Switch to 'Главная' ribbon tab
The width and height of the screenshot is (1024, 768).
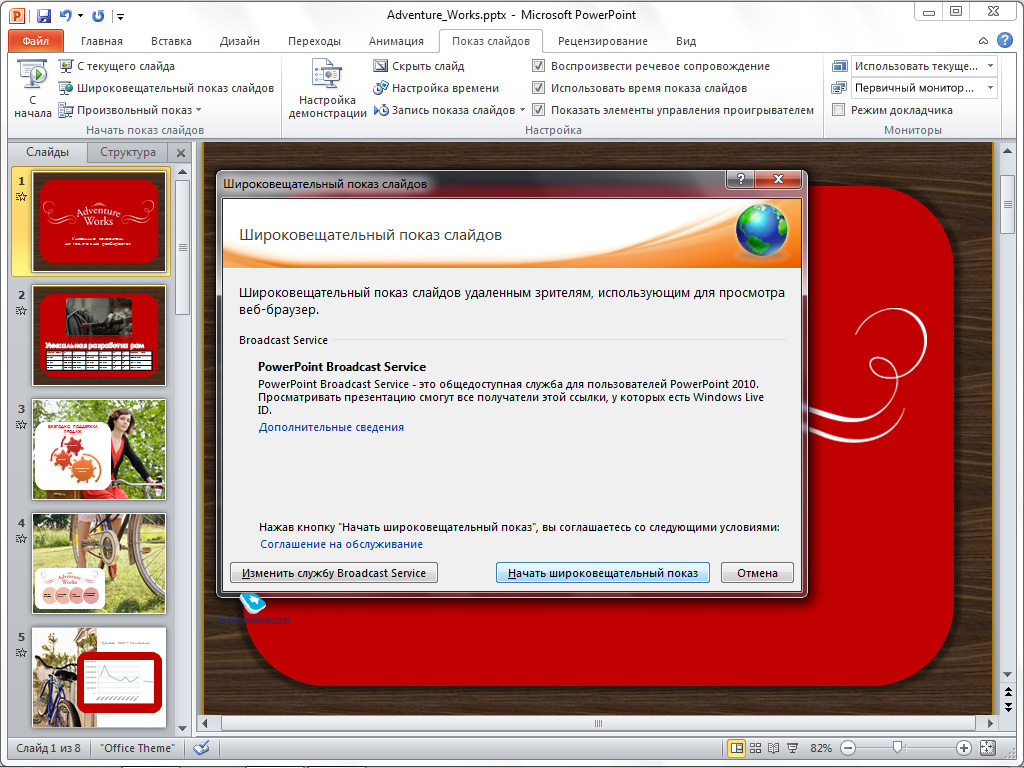click(102, 41)
